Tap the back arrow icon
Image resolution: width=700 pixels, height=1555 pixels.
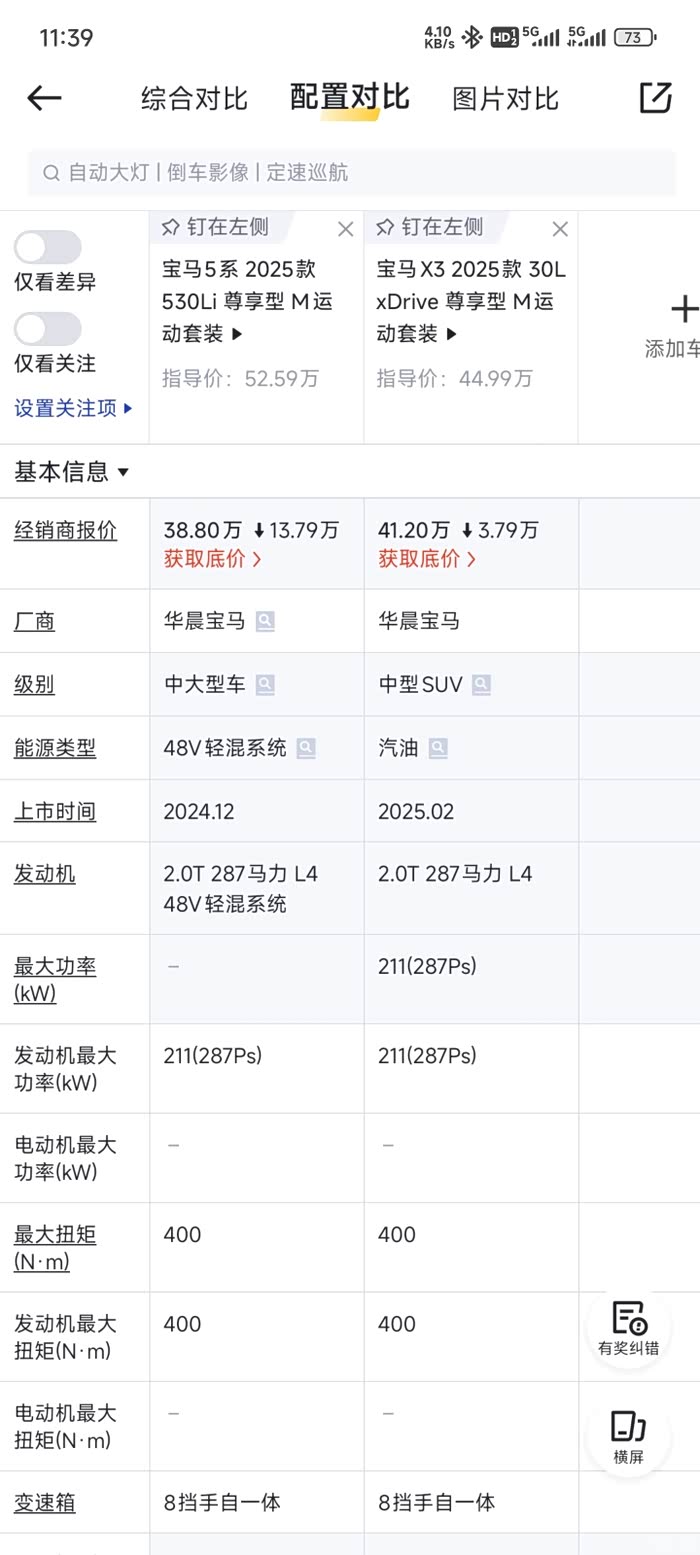coord(44,98)
